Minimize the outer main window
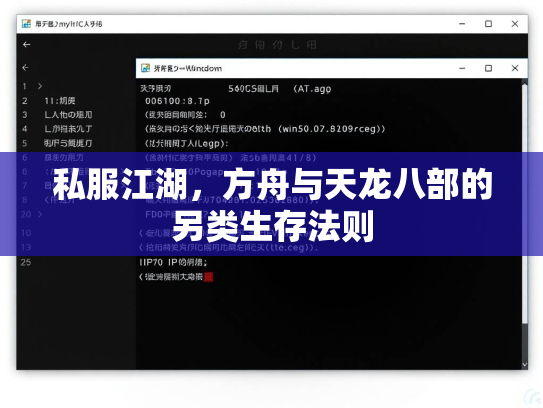543x408 pixels. click(x=462, y=24)
